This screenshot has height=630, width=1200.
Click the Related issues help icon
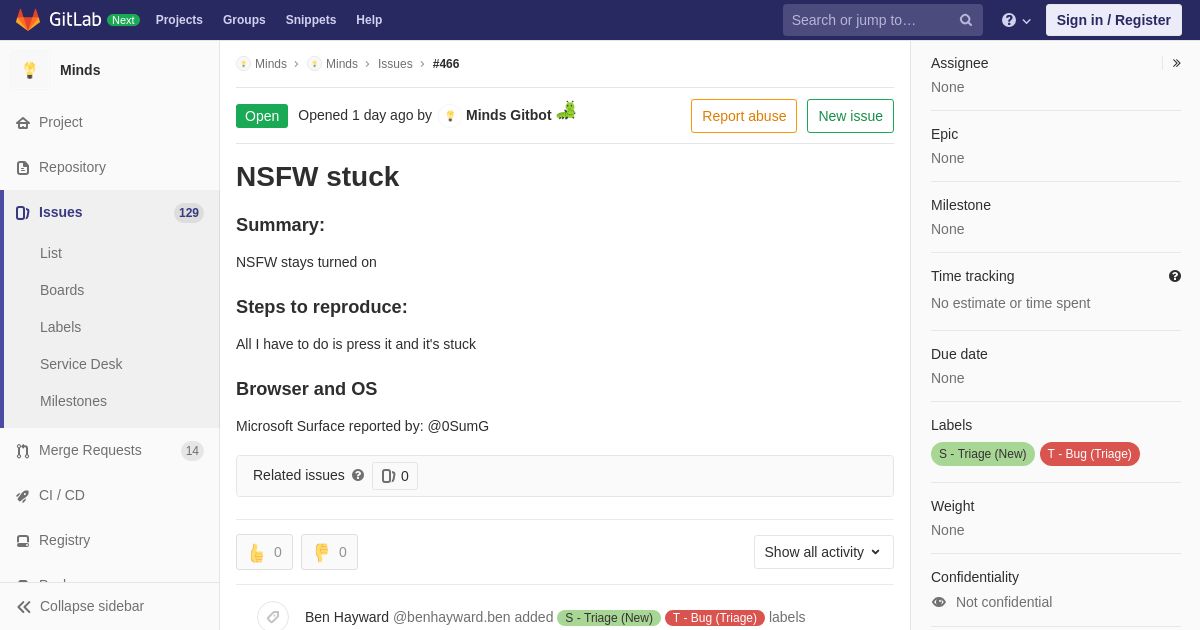click(x=358, y=475)
